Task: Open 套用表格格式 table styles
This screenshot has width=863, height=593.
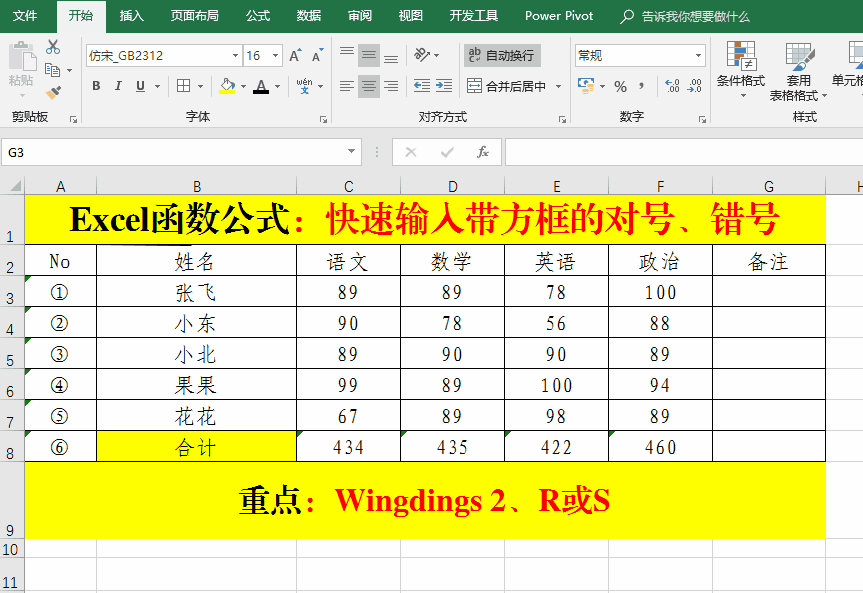Action: 798,72
